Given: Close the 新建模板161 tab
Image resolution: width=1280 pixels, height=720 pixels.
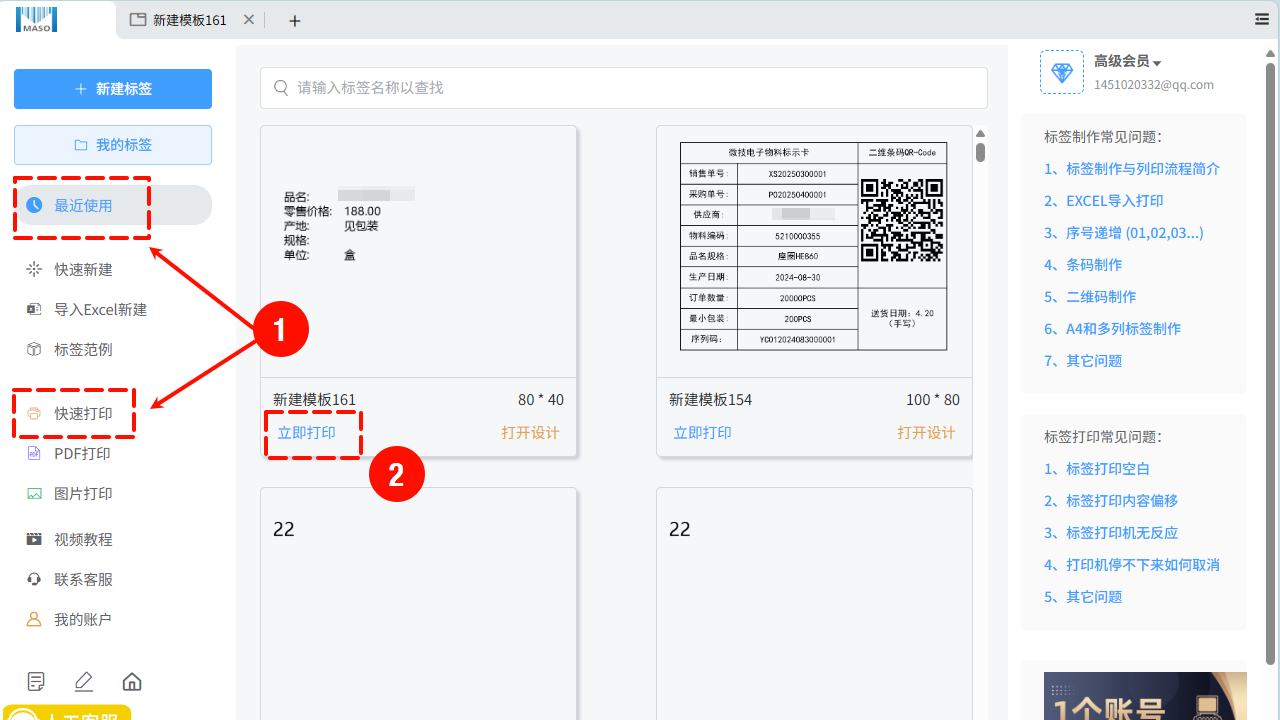Looking at the screenshot, I should click(249, 20).
